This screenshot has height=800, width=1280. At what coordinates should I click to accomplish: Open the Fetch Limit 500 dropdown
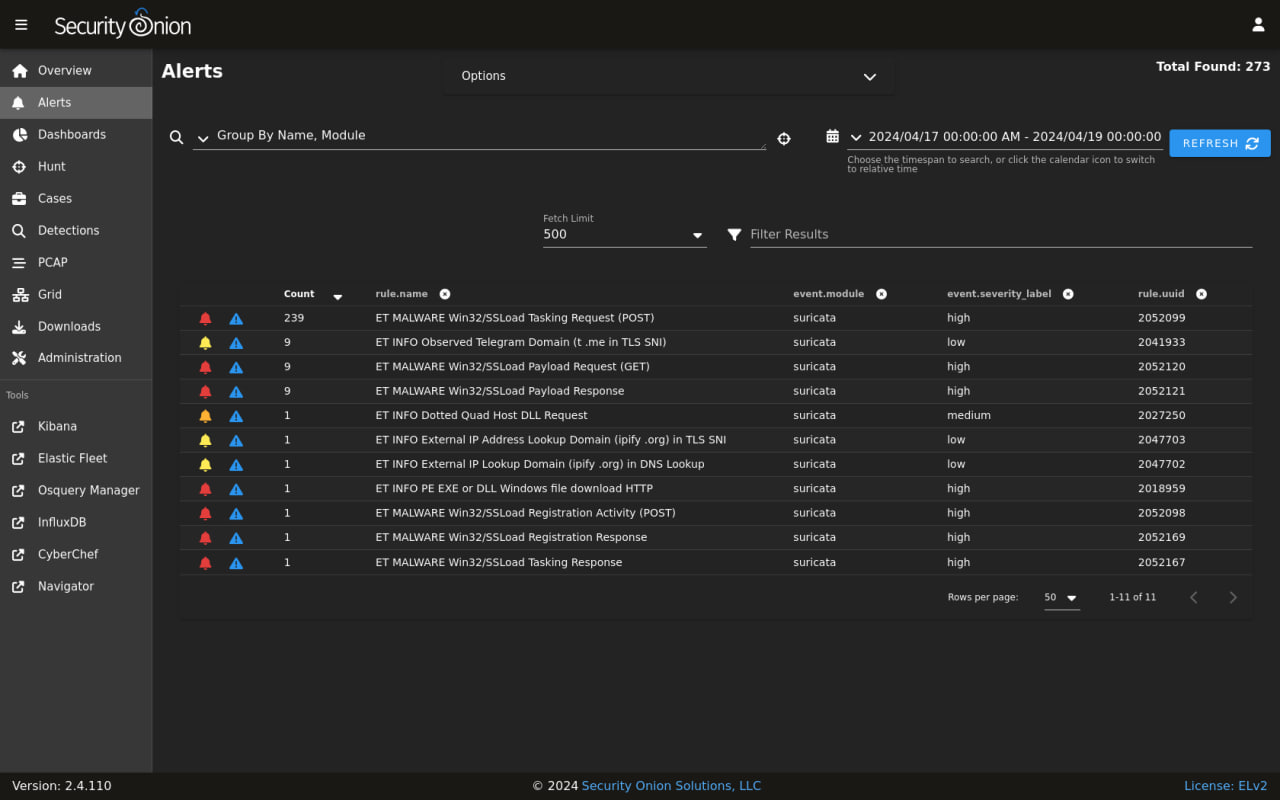(625, 235)
